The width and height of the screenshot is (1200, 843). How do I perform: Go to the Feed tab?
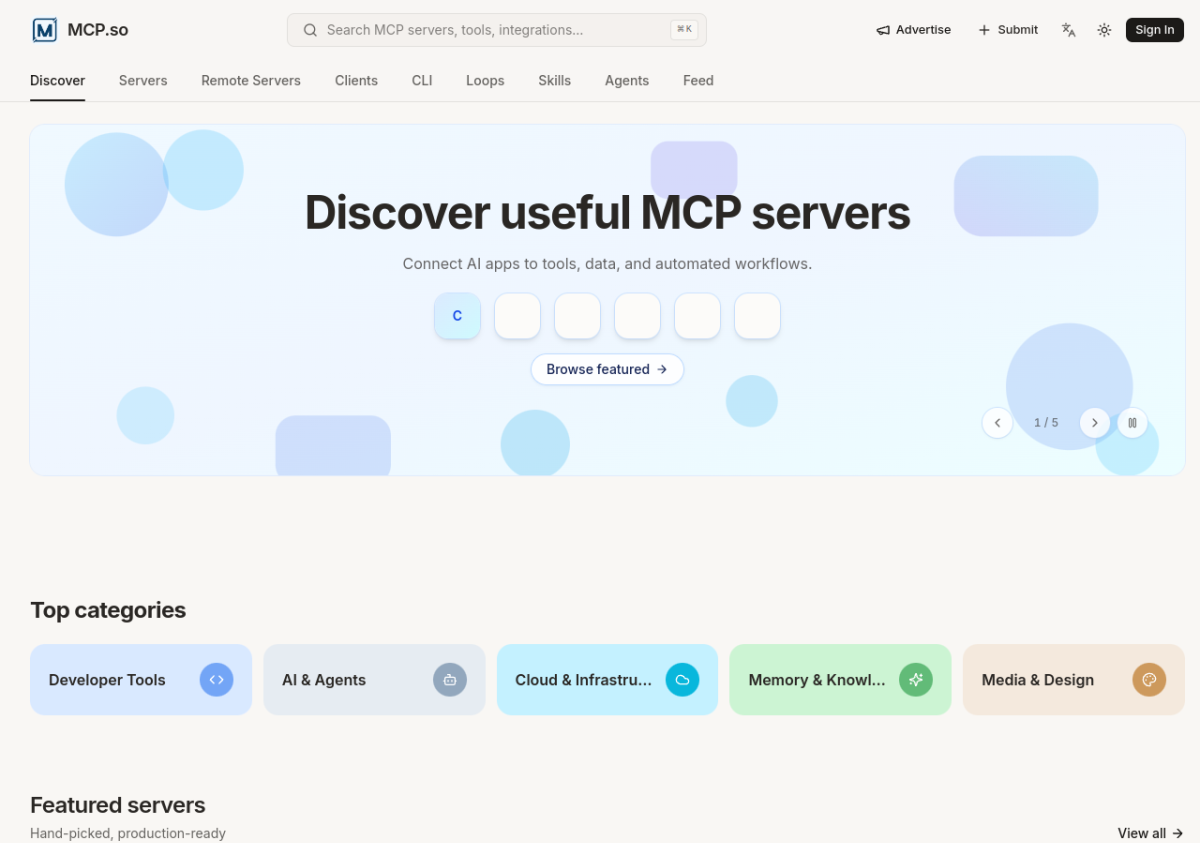(x=698, y=81)
